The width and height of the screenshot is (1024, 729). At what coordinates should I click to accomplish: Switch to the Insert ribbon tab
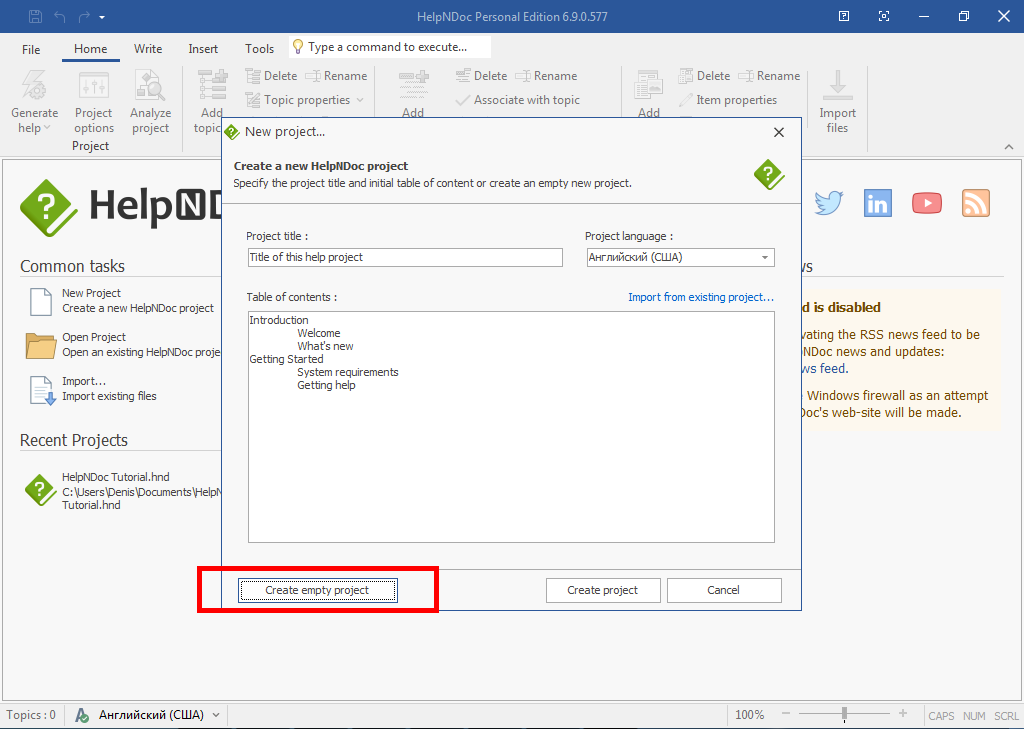(x=203, y=49)
